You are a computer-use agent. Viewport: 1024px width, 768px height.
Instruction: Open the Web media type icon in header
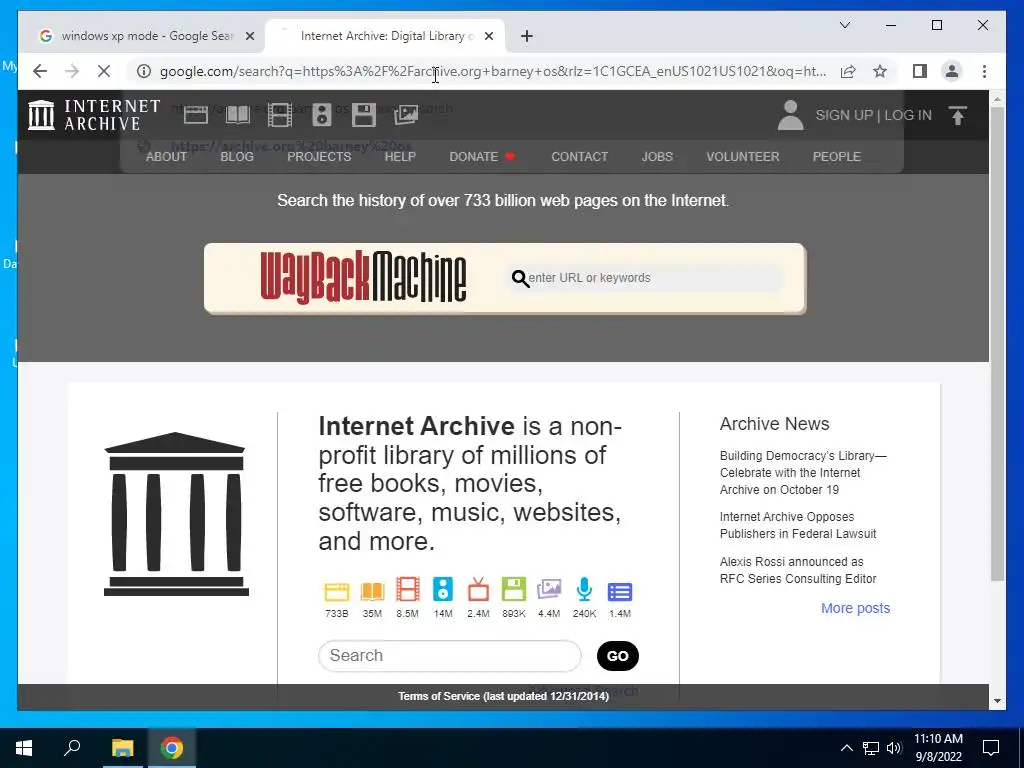(x=195, y=116)
